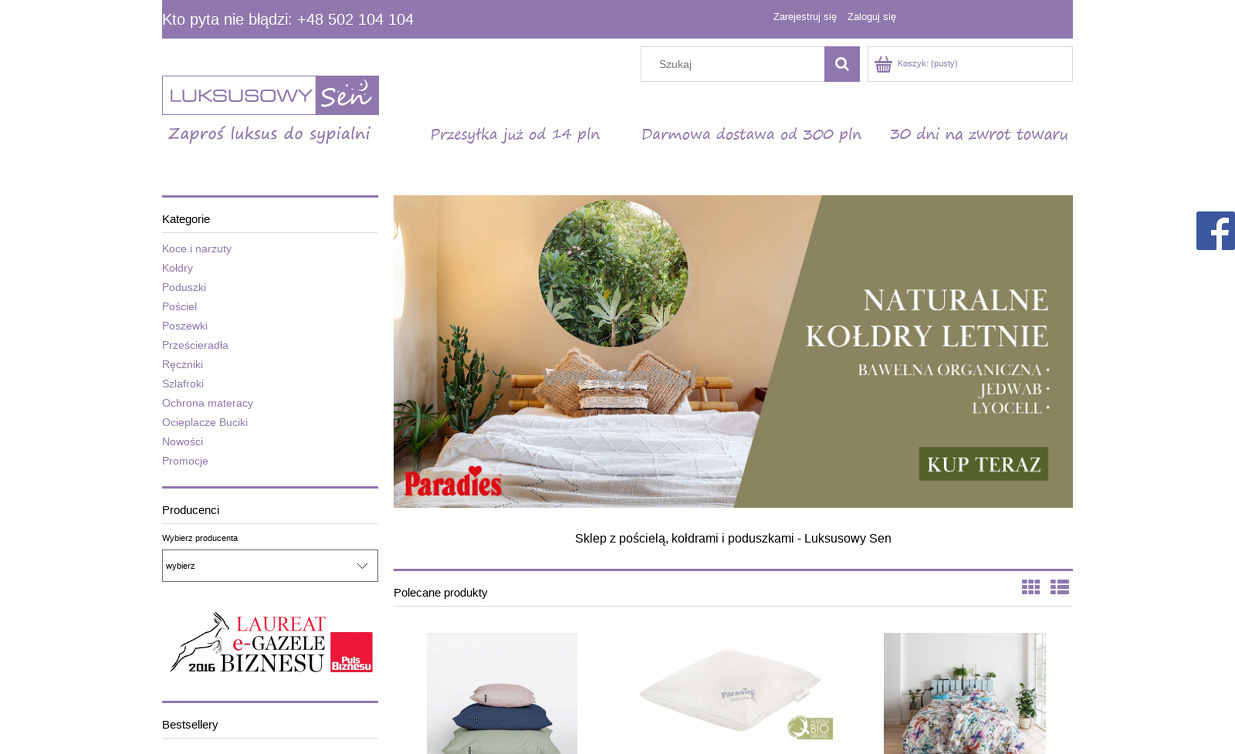
Task: Open the Kołdry category
Action: coord(178,268)
